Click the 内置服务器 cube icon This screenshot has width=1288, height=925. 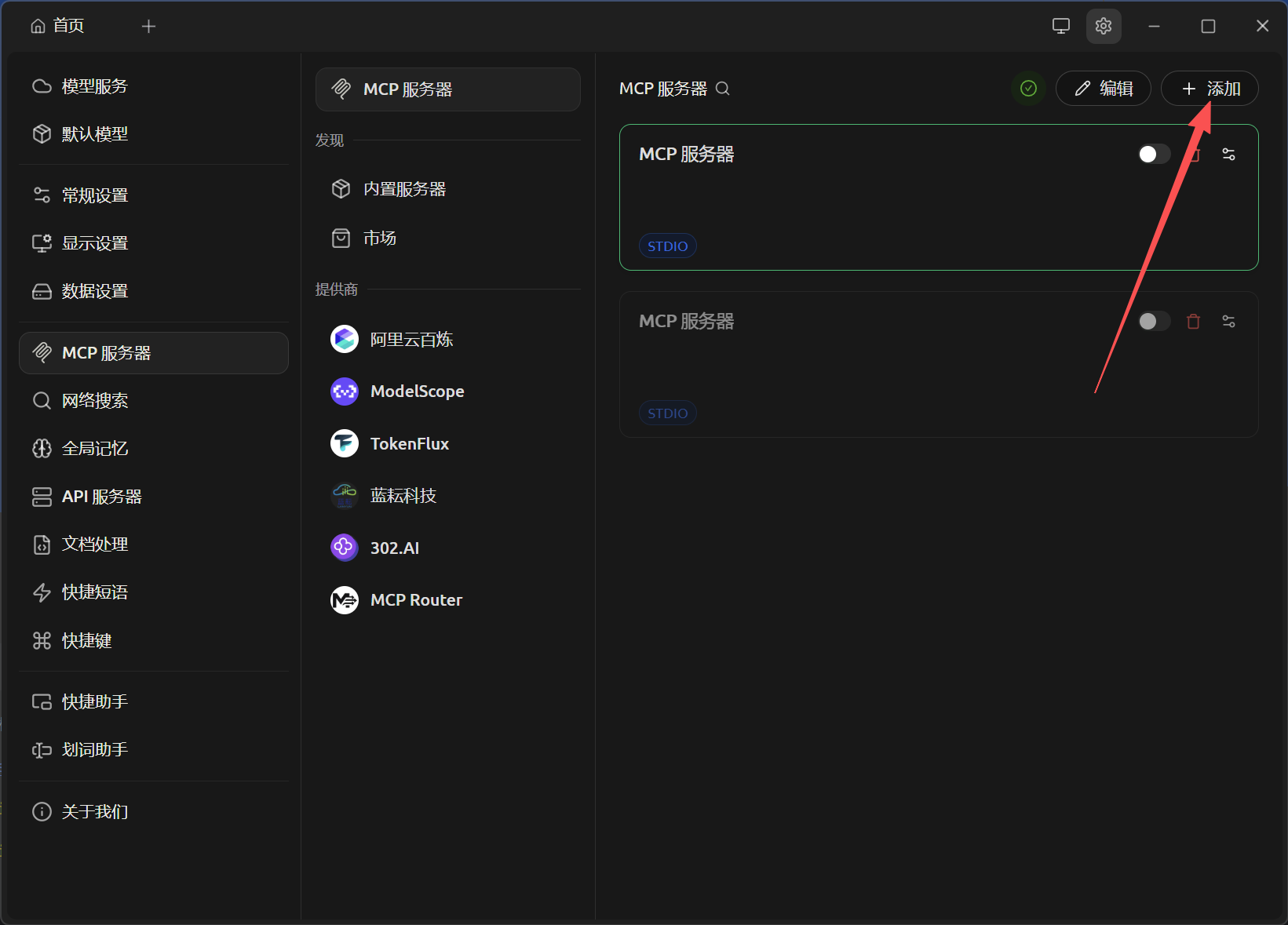(341, 189)
